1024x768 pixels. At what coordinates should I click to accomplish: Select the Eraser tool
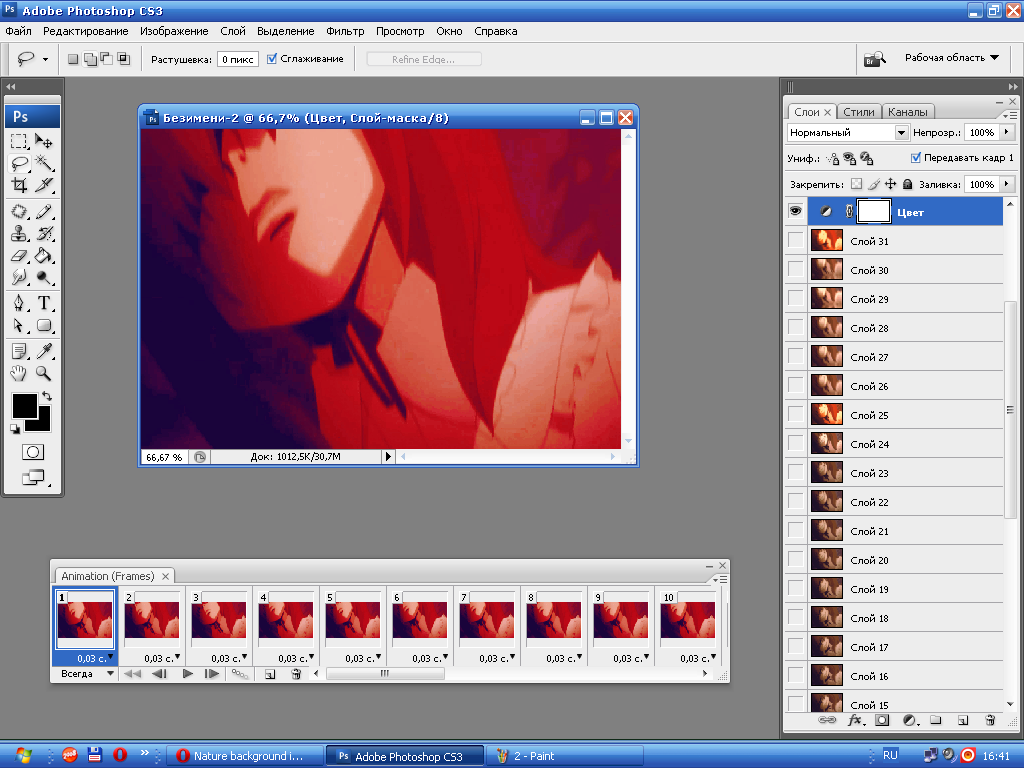tap(19, 256)
